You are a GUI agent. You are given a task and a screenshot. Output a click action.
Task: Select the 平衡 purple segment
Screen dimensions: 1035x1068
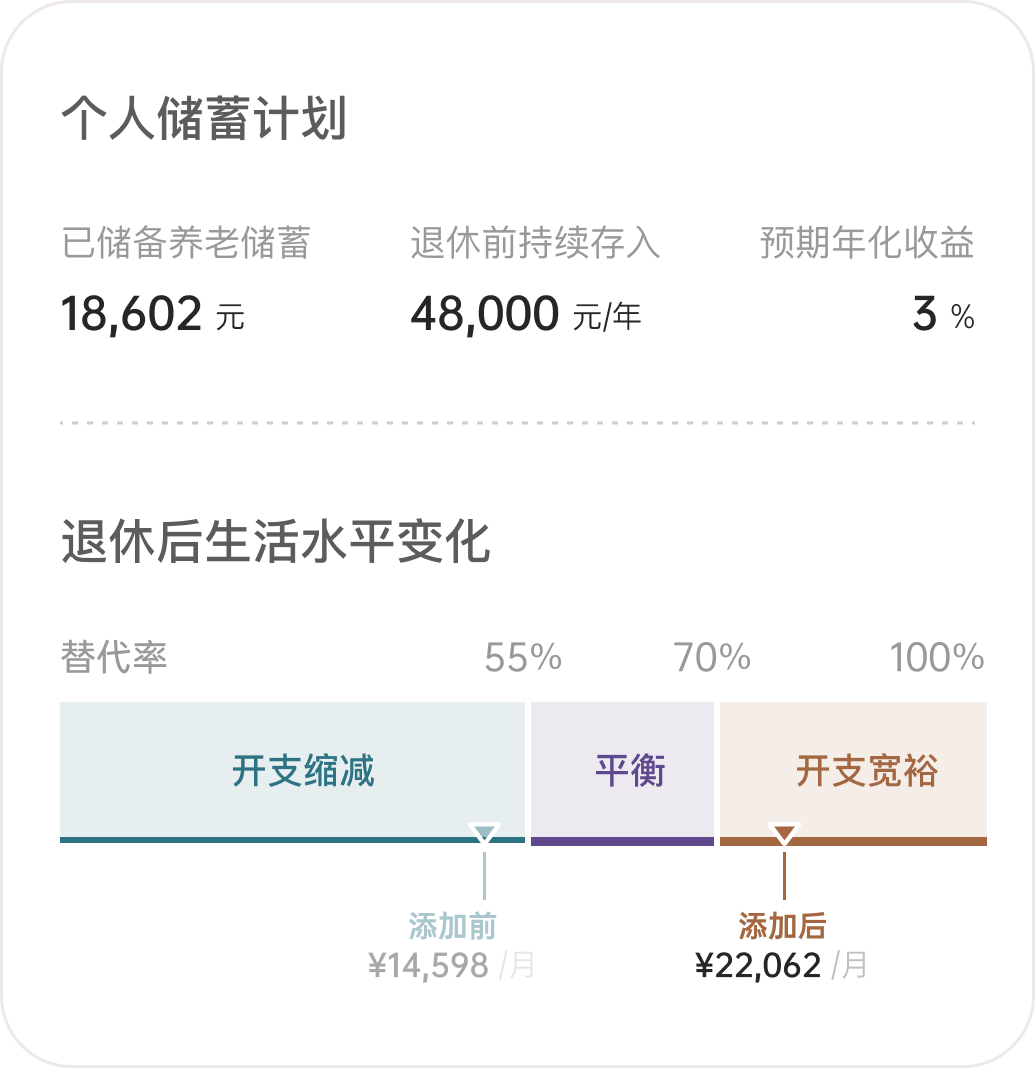pyautogui.click(x=622, y=771)
